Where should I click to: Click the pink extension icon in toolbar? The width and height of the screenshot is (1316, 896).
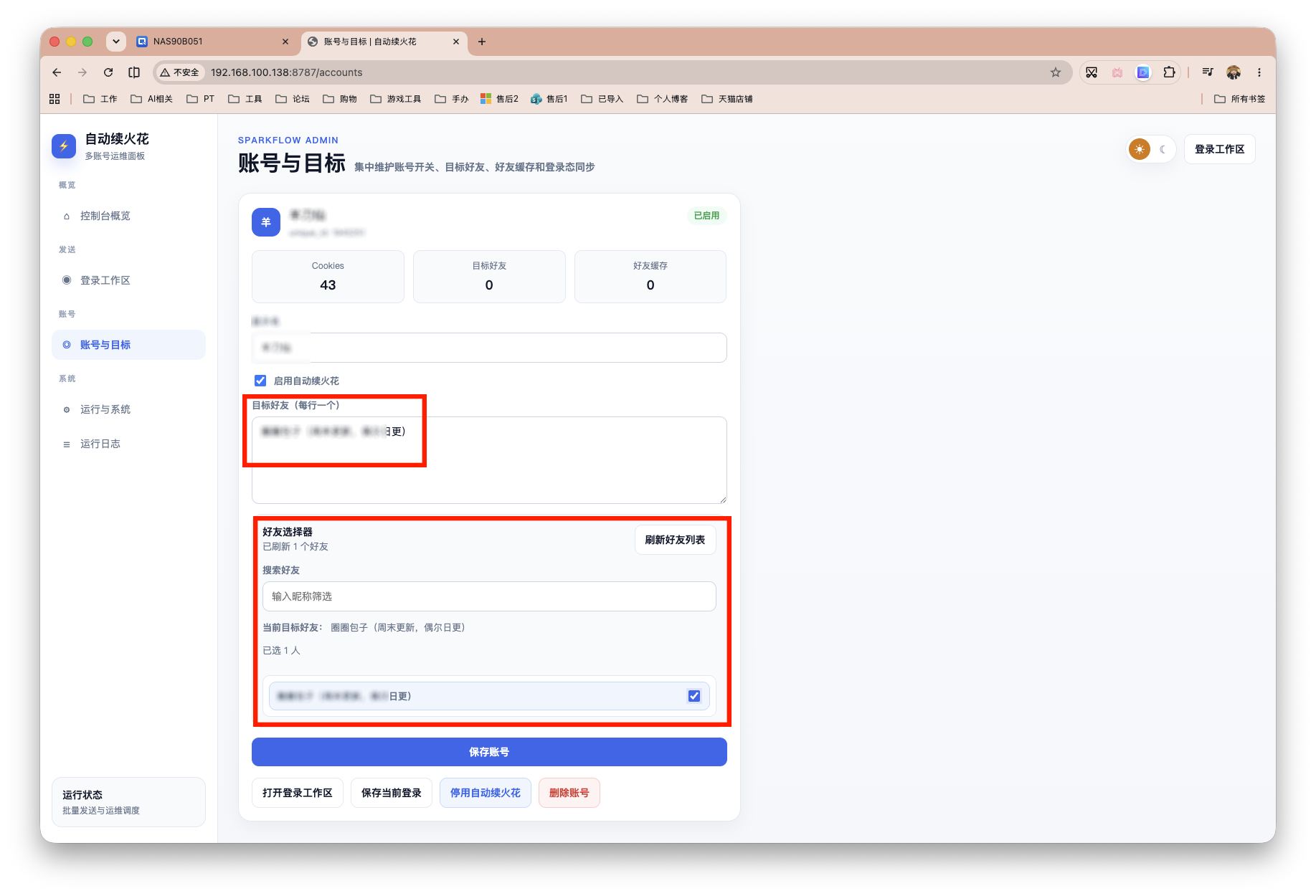1117,72
